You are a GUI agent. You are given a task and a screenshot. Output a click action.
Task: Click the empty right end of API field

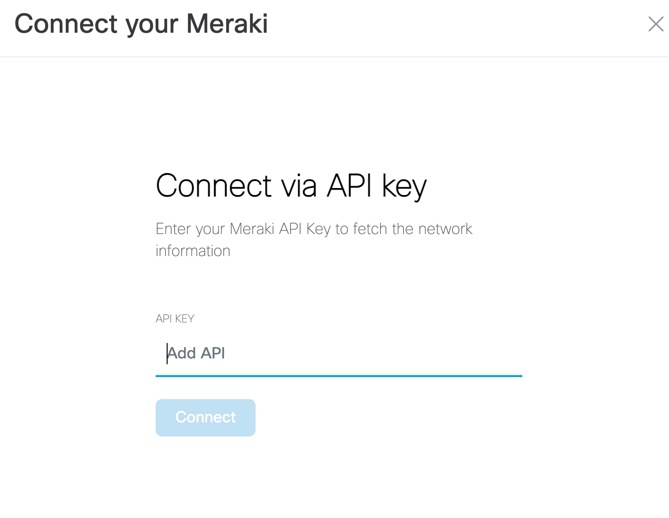click(x=490, y=353)
